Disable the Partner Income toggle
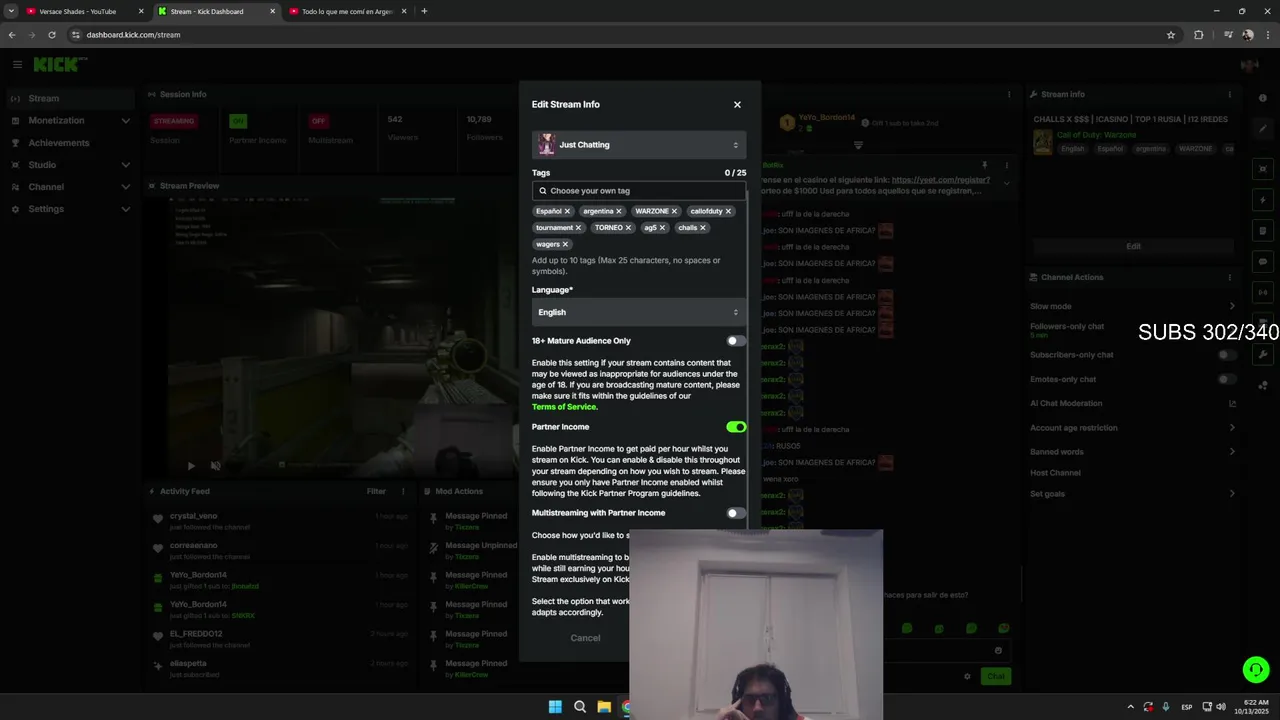The image size is (1280, 720). click(x=736, y=427)
